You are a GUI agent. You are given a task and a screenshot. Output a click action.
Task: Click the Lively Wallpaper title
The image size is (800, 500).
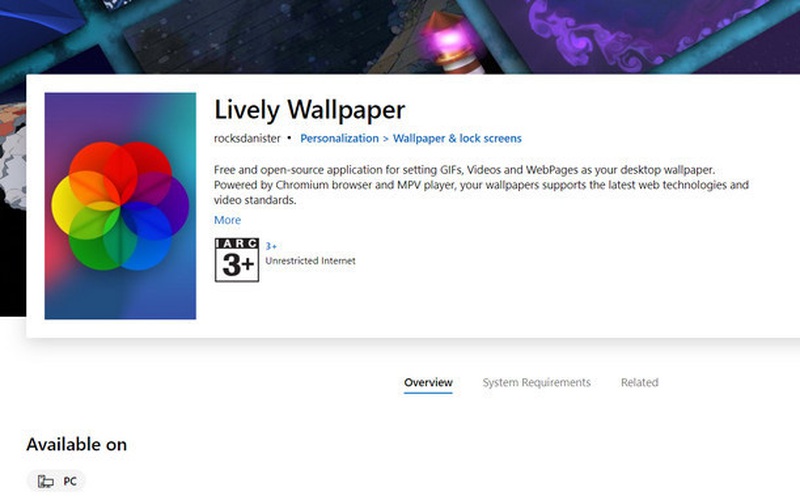(x=309, y=109)
